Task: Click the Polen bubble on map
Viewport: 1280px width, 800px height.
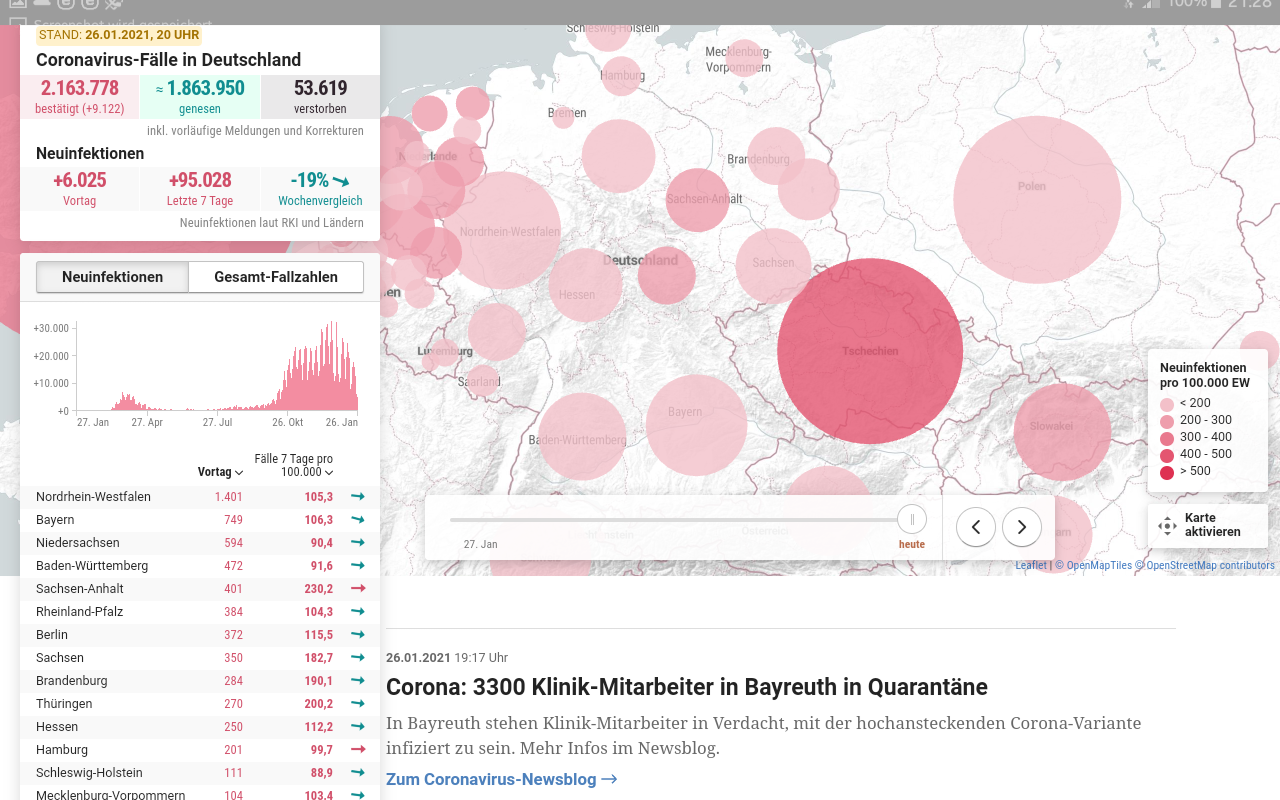Action: click(x=1037, y=199)
